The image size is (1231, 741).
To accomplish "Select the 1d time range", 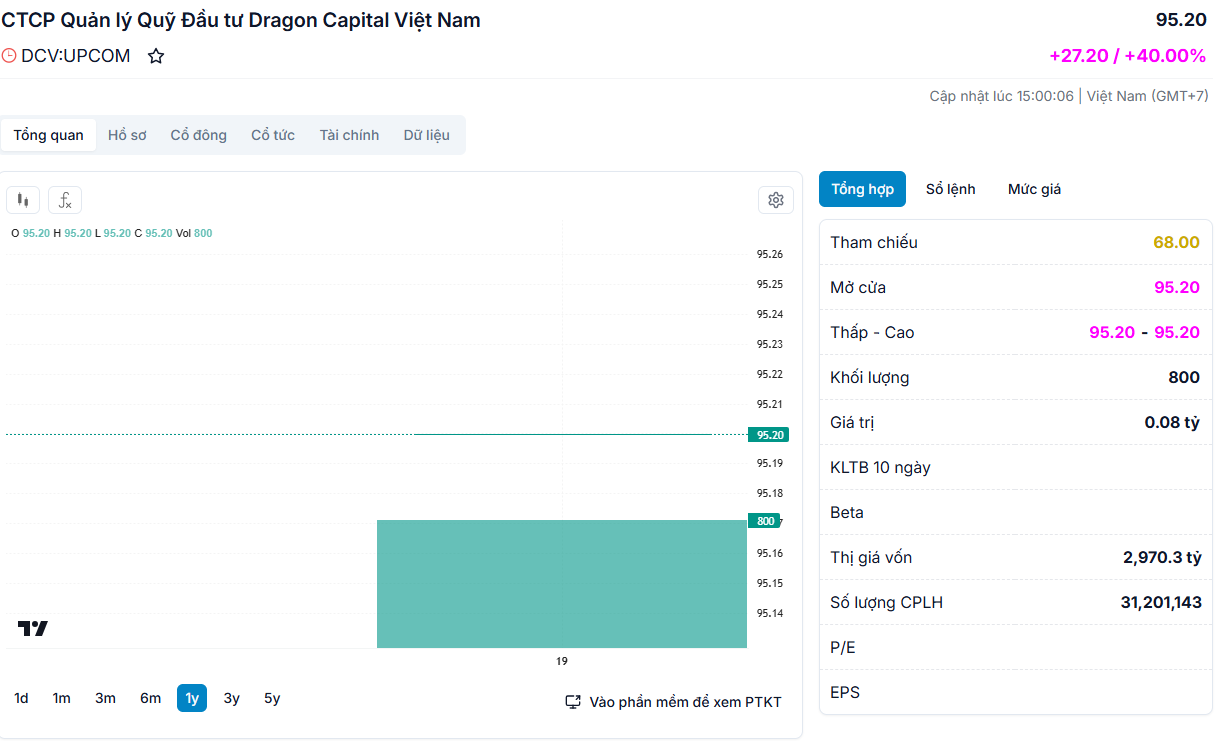I will [x=21, y=698].
